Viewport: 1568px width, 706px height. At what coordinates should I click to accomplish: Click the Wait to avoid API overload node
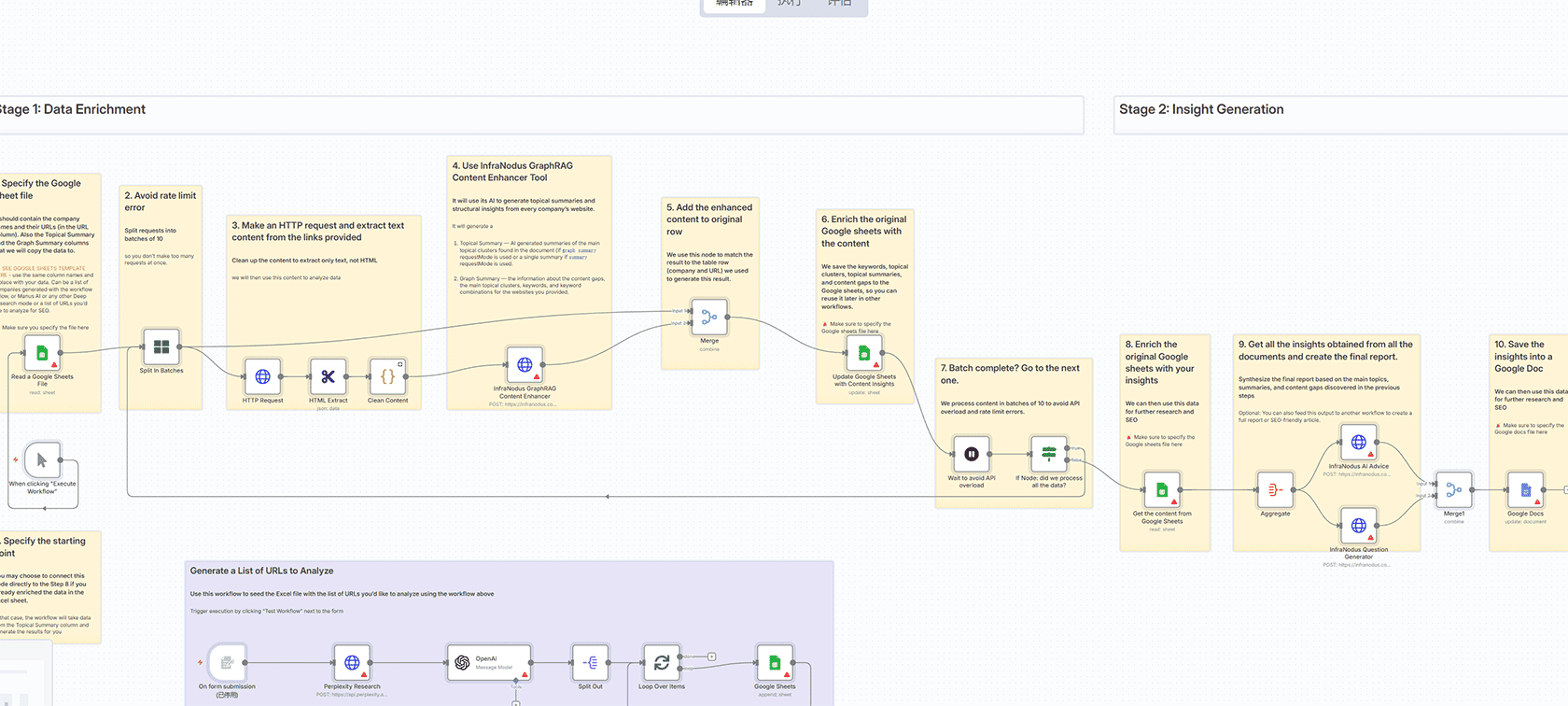coord(971,454)
